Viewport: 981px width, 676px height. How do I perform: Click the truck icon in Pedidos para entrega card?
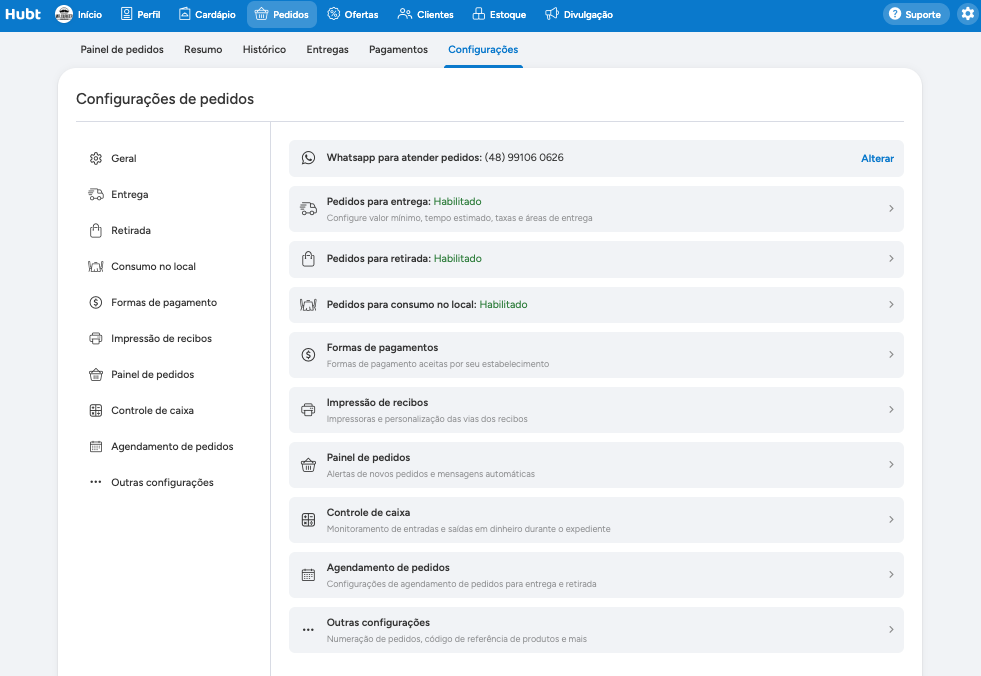[308, 209]
